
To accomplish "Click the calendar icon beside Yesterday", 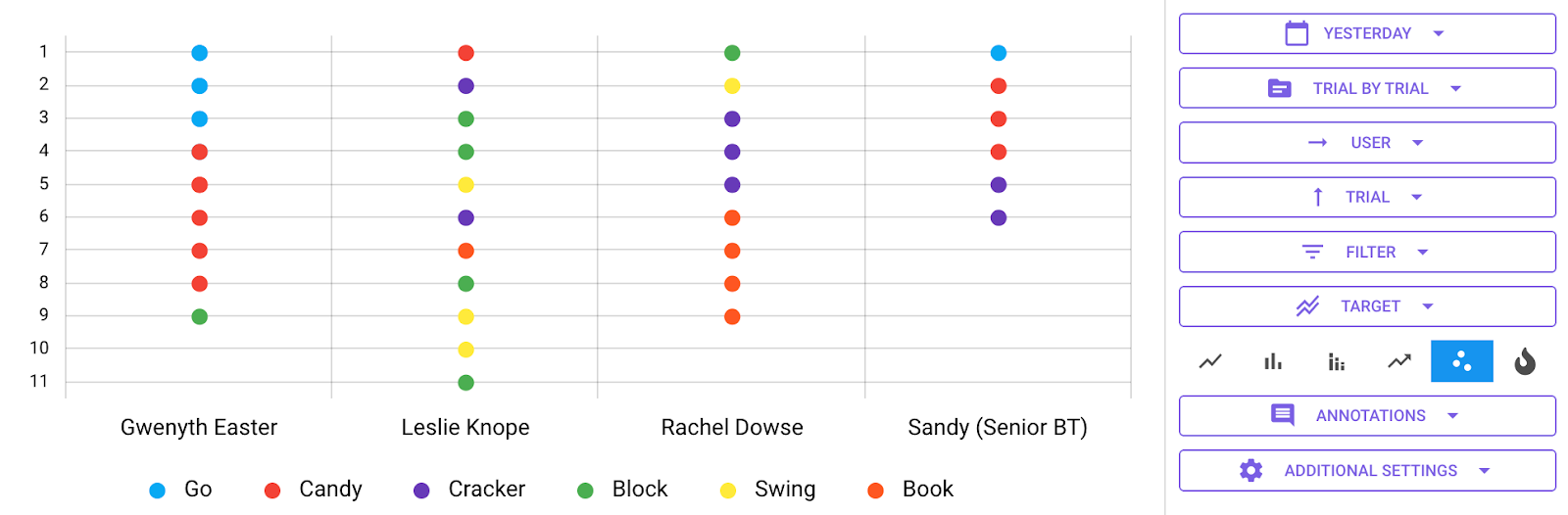I will click(x=1297, y=33).
